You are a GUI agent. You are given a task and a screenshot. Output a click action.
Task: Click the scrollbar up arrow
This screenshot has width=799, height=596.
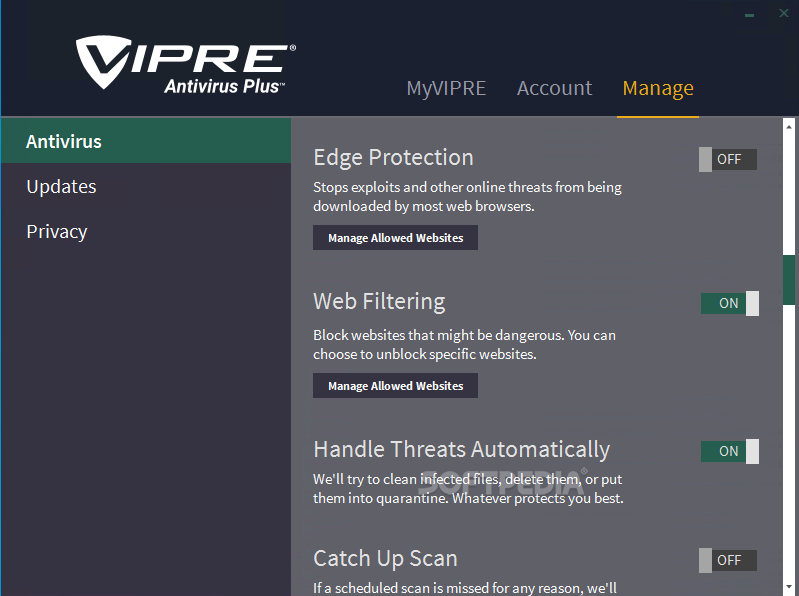[x=789, y=126]
